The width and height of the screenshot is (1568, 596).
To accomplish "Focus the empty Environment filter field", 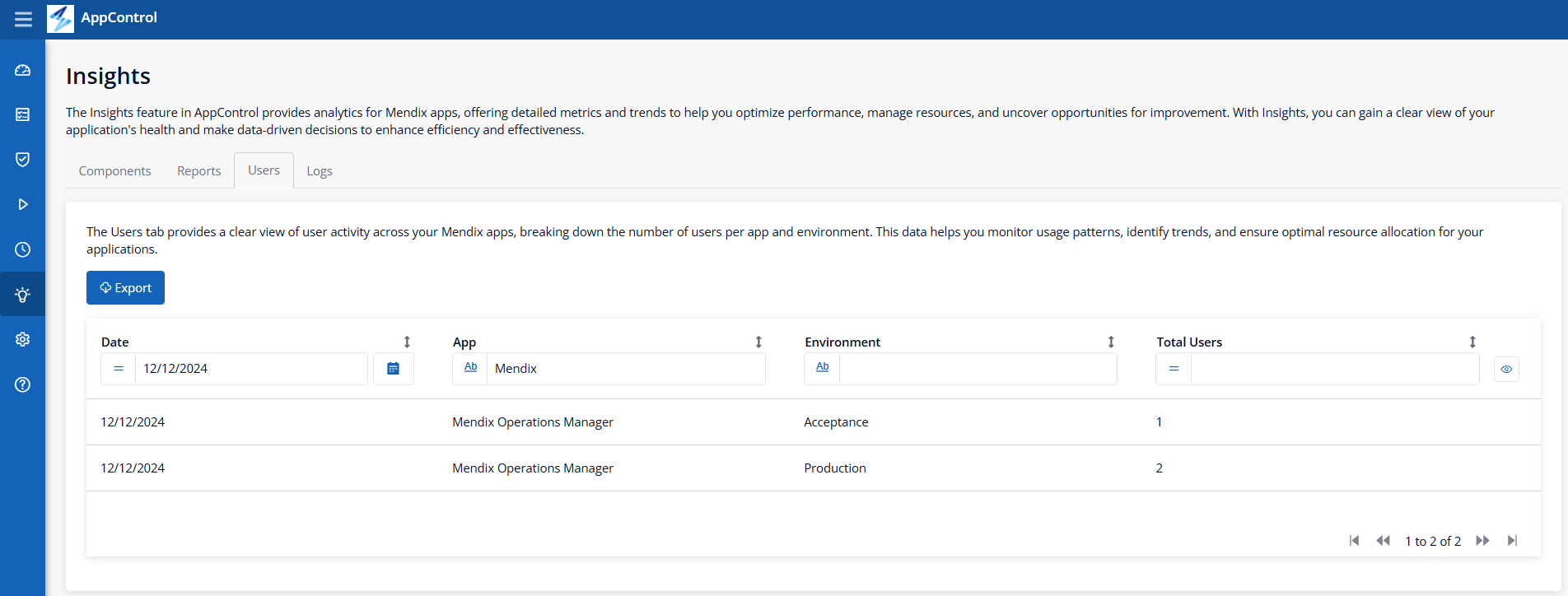I will coord(978,369).
